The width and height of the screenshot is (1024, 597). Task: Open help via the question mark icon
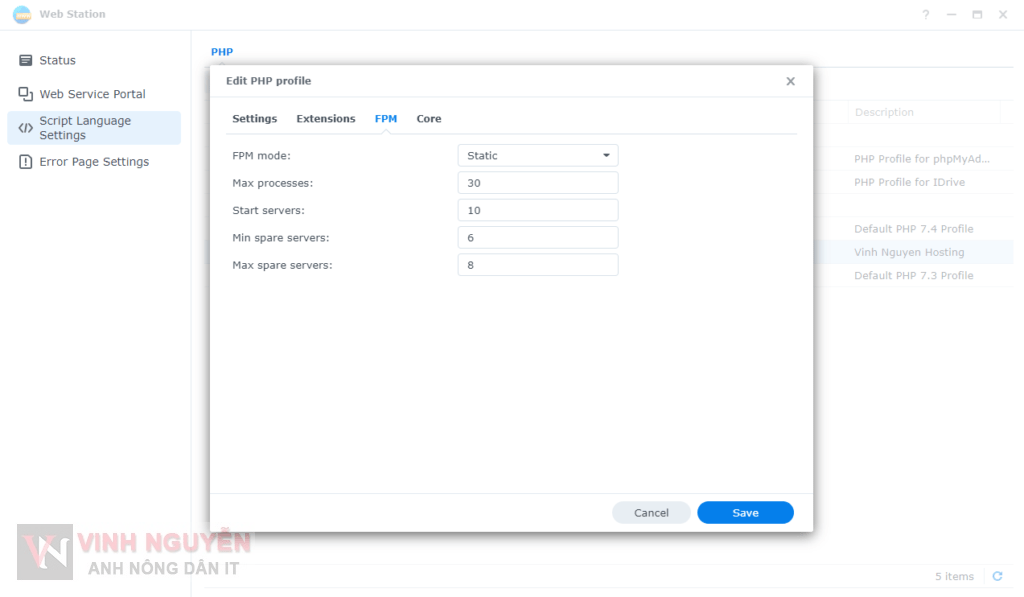926,15
